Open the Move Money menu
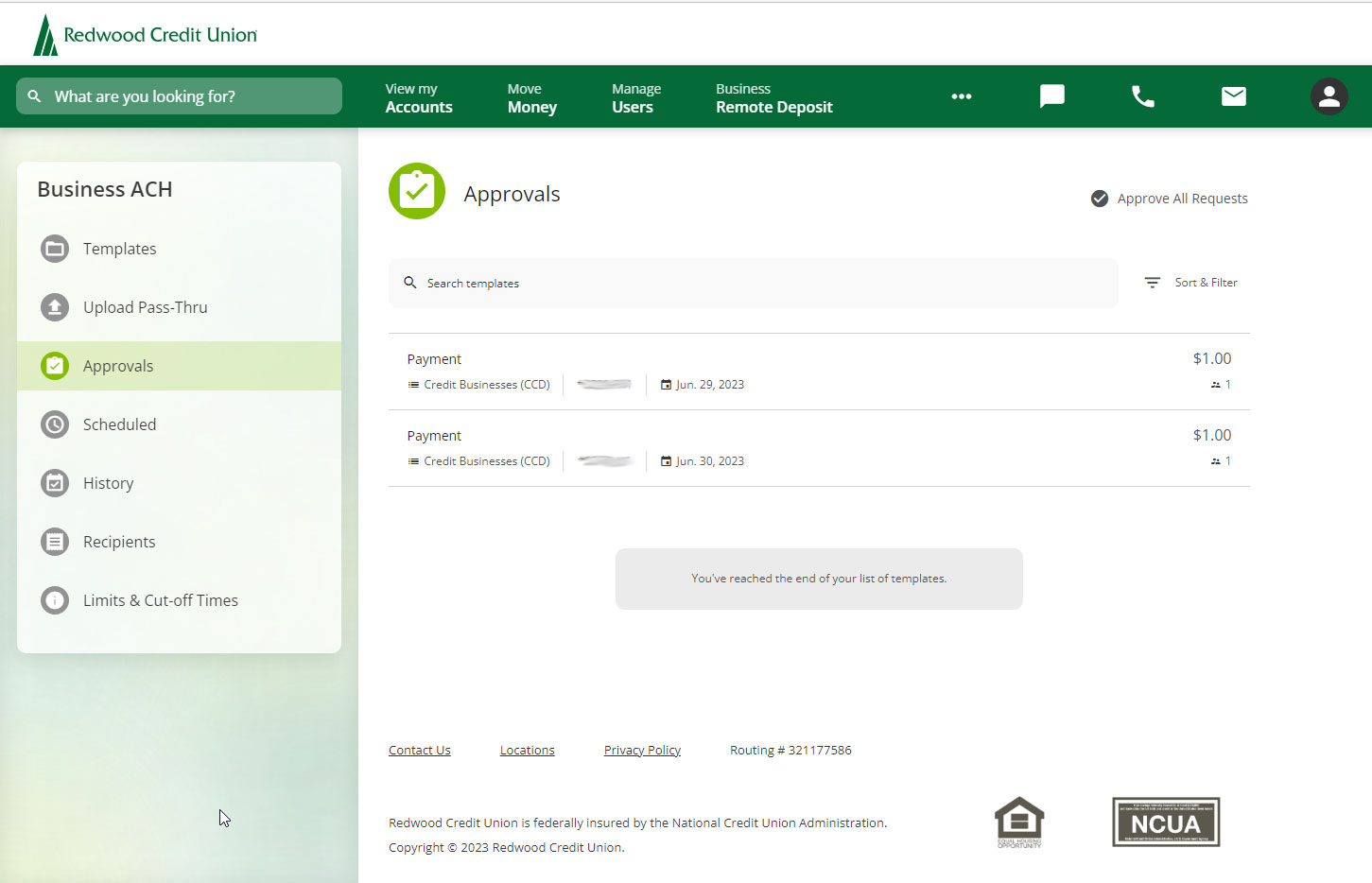This screenshot has width=1372, height=883. (532, 97)
